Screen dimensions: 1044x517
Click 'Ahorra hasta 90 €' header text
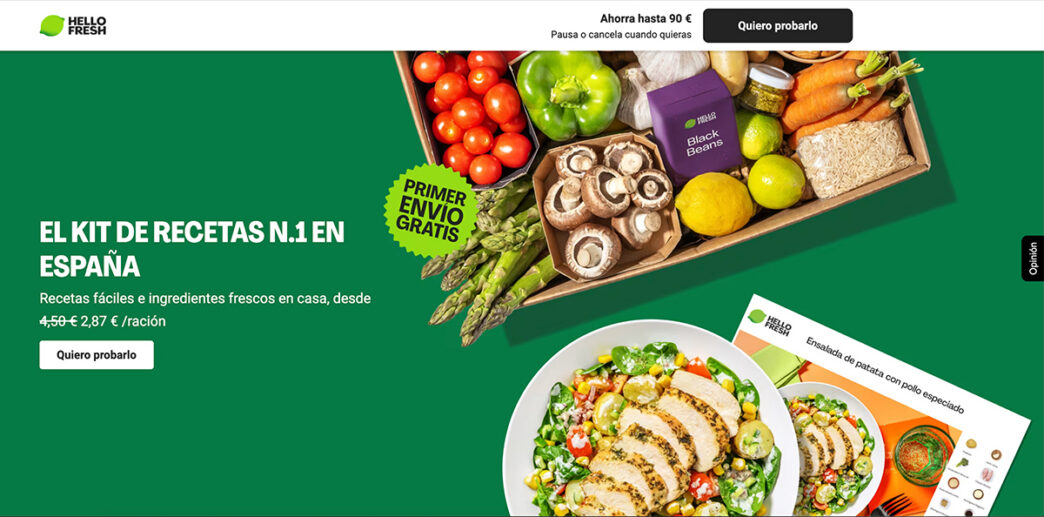645,19
